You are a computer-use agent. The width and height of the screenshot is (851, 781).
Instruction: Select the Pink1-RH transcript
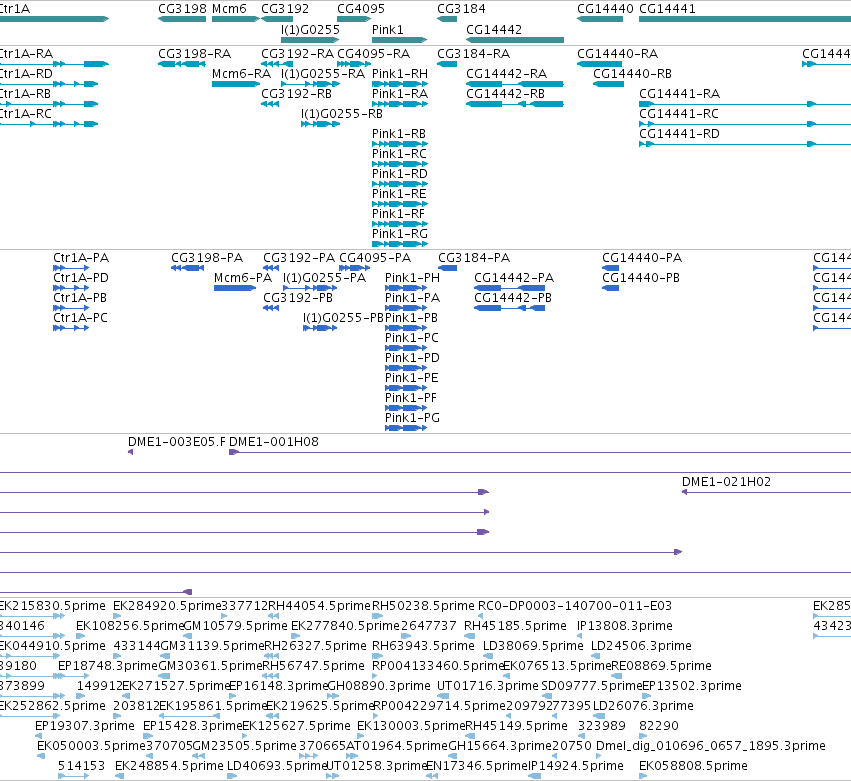[400, 84]
